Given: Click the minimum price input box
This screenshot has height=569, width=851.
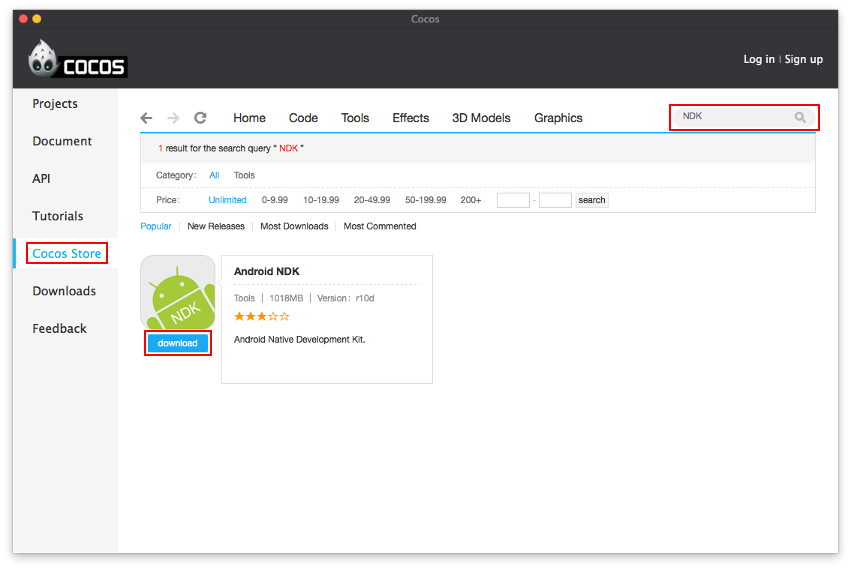Looking at the screenshot, I should tap(513, 200).
